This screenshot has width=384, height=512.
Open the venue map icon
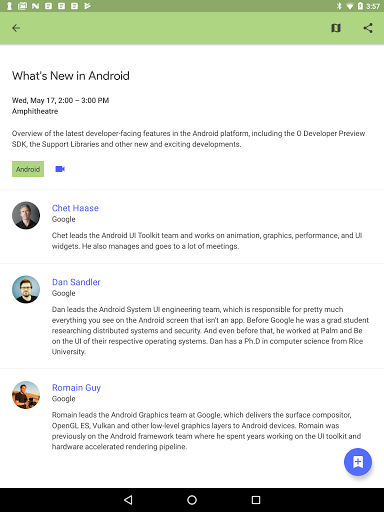(x=336, y=28)
